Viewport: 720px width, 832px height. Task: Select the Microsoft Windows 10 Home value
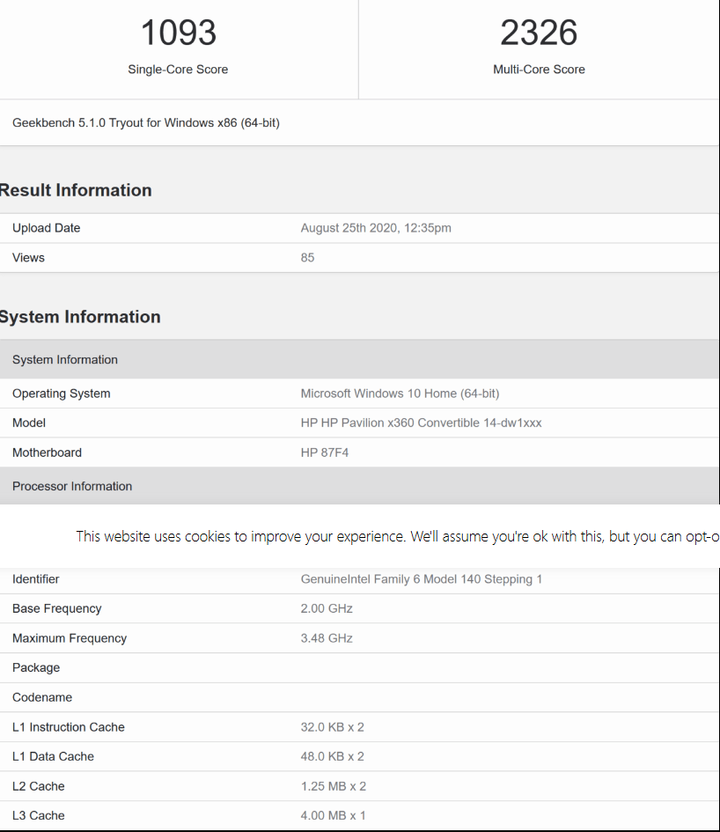400,394
